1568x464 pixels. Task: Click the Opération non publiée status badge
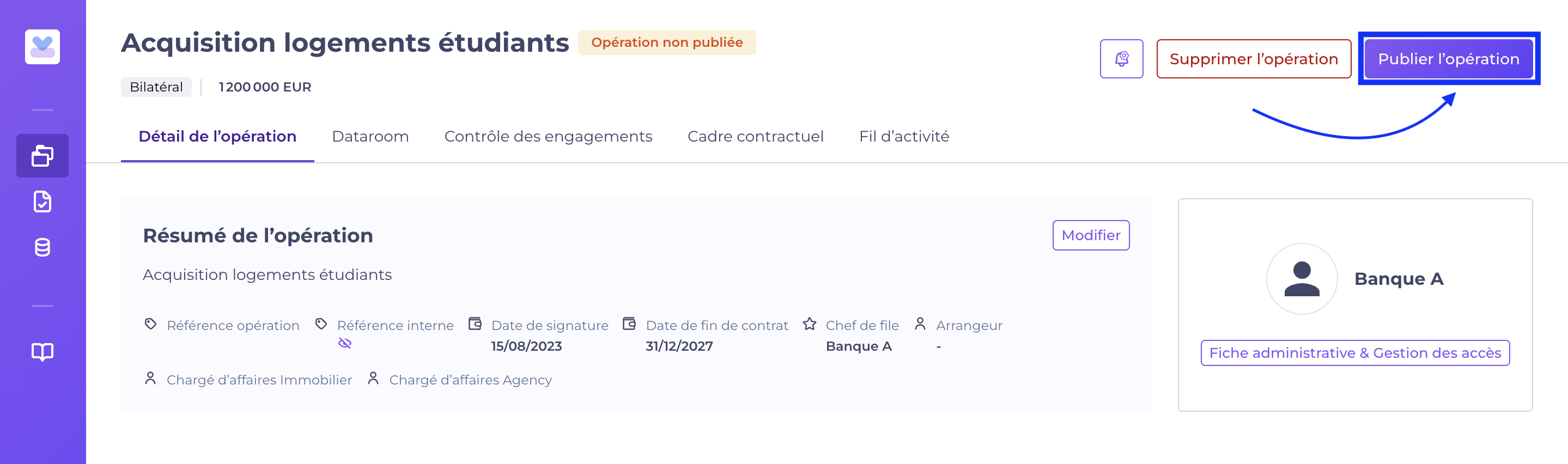(666, 42)
